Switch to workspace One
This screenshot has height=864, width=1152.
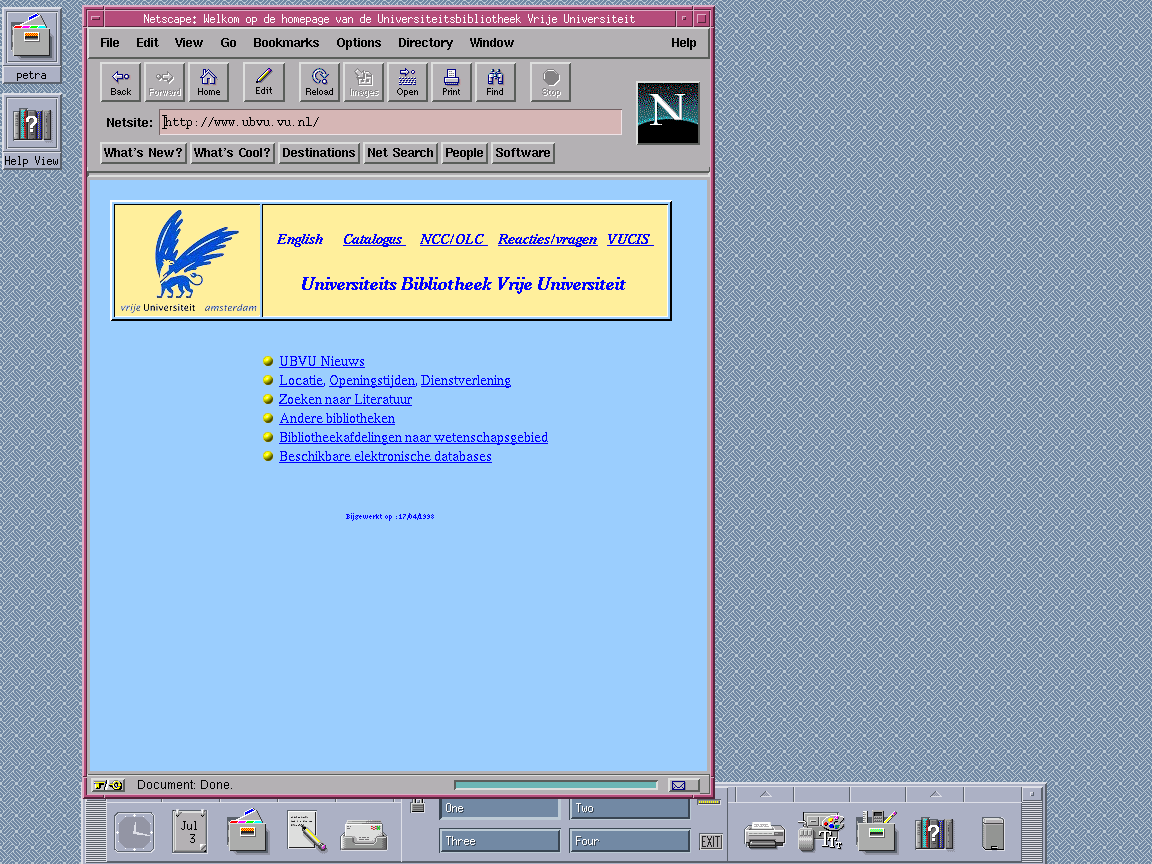[499, 808]
